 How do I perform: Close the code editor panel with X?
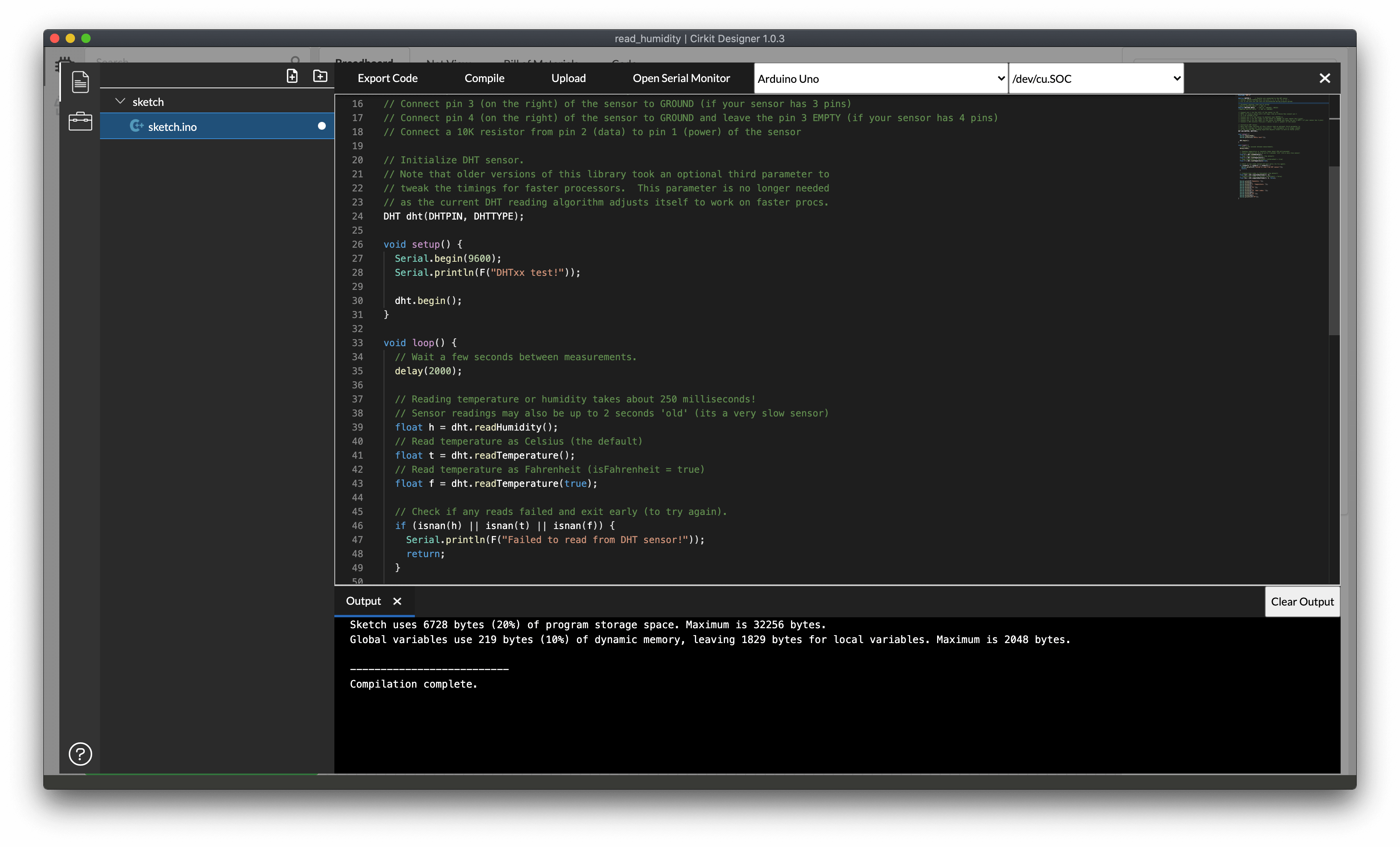(x=1325, y=79)
